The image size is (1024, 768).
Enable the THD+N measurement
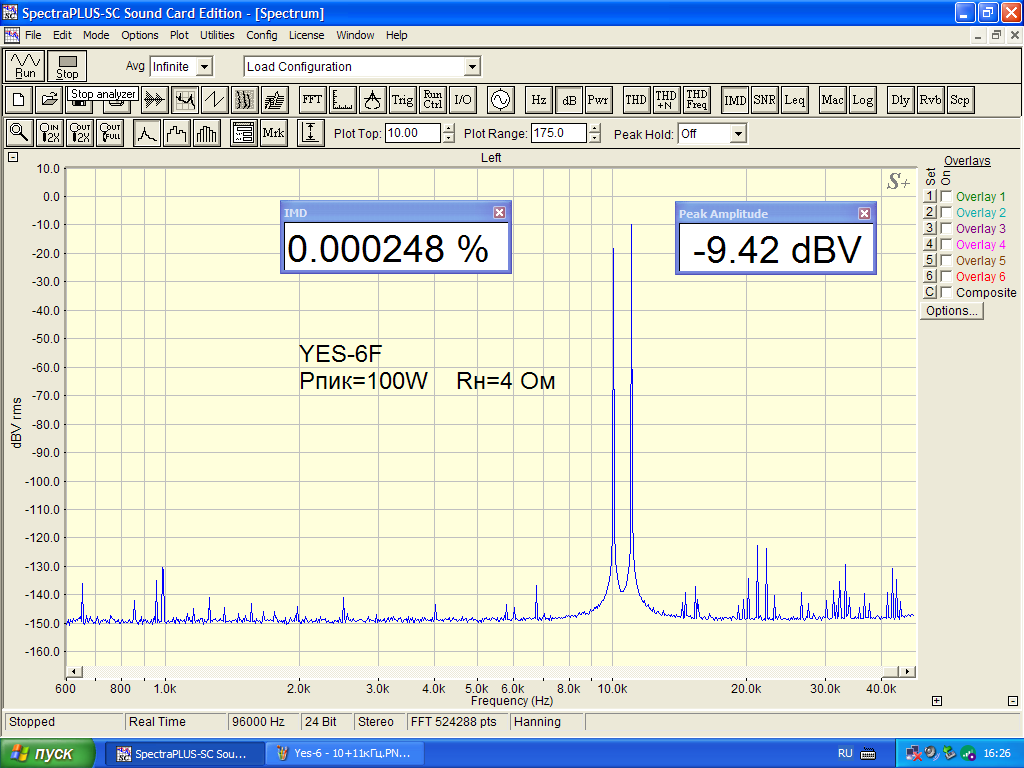(665, 100)
